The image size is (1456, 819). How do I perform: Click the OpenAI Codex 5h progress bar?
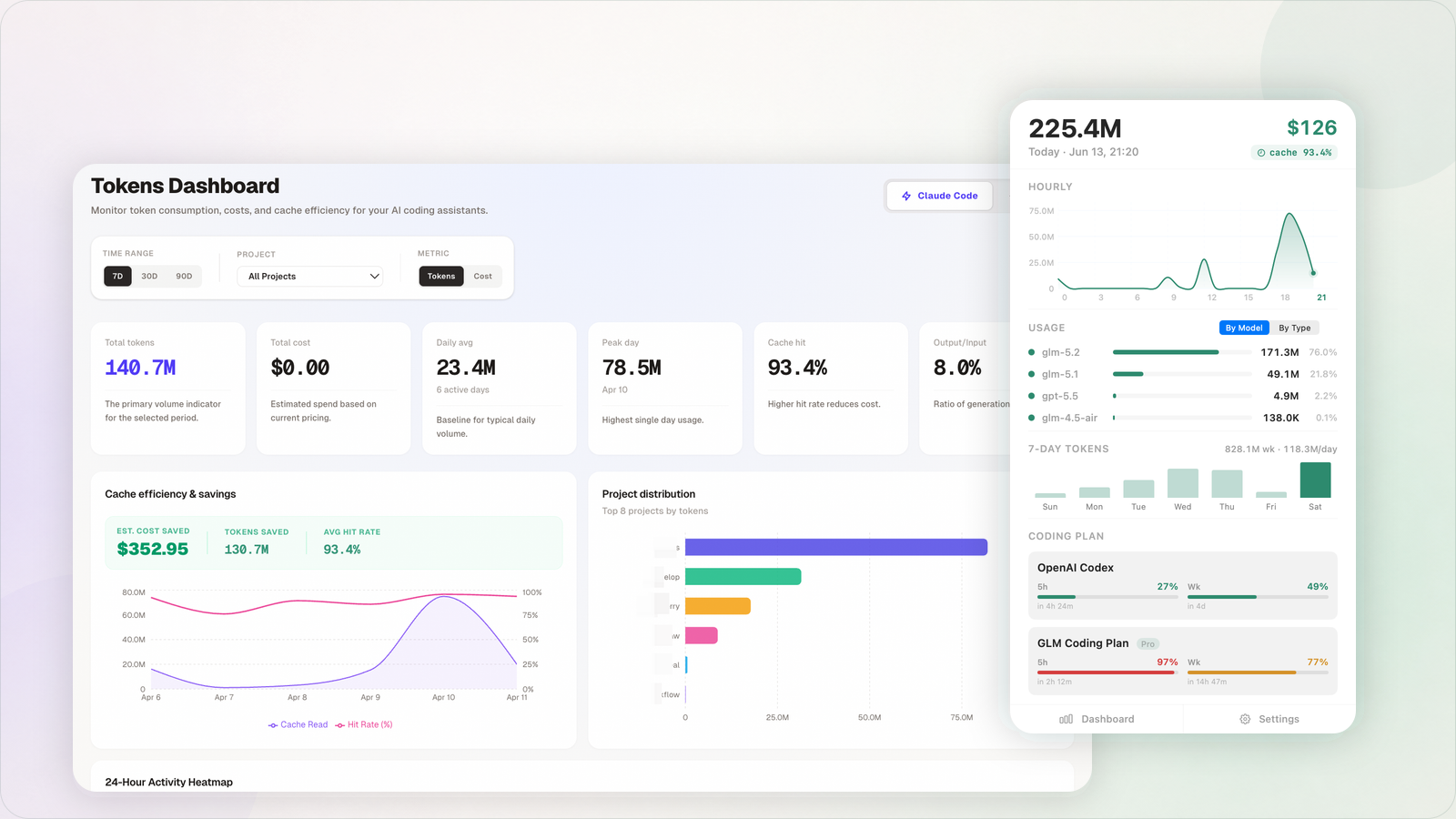[1107, 597]
